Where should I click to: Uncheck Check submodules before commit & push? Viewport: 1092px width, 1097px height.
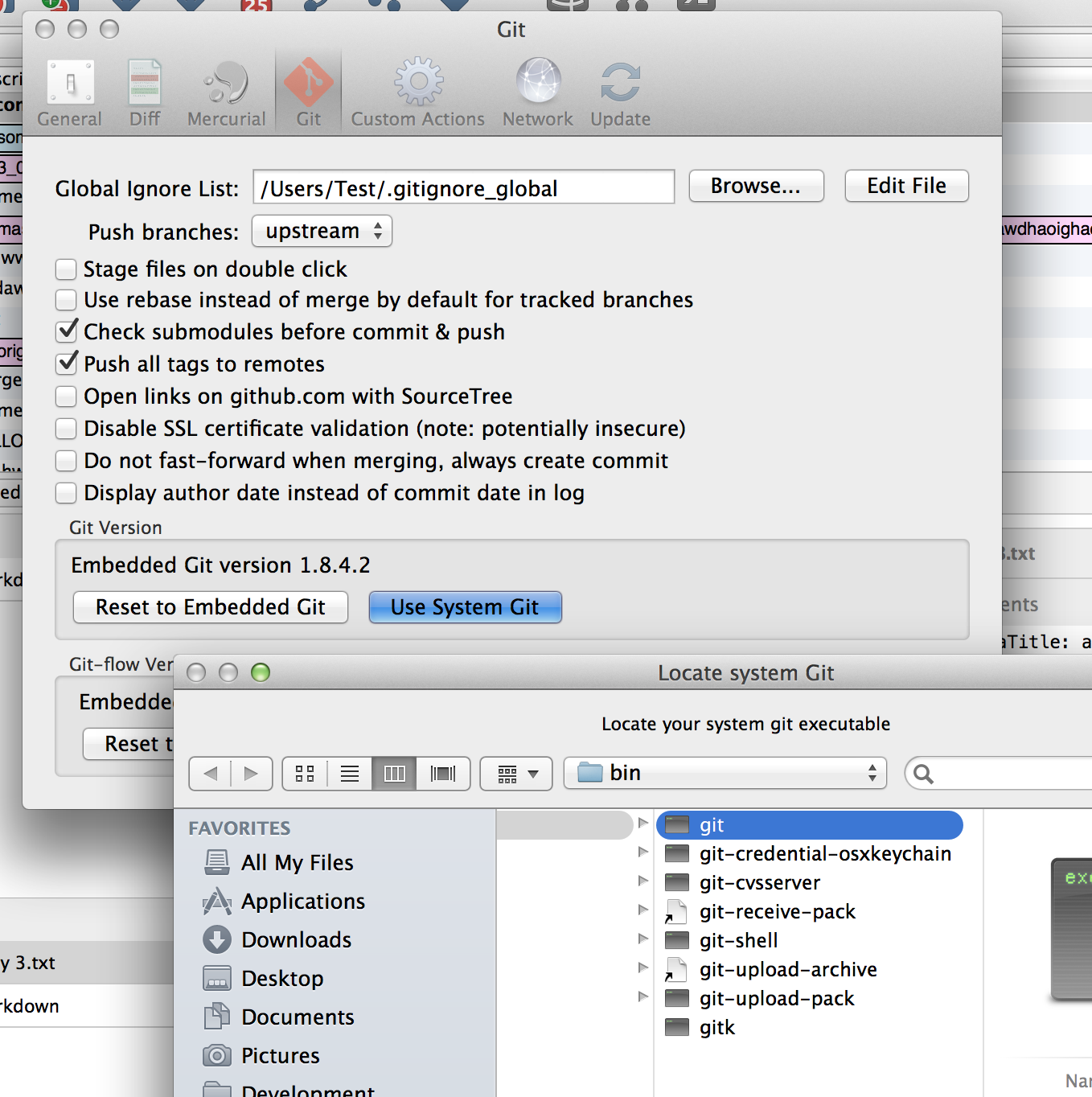click(x=67, y=331)
